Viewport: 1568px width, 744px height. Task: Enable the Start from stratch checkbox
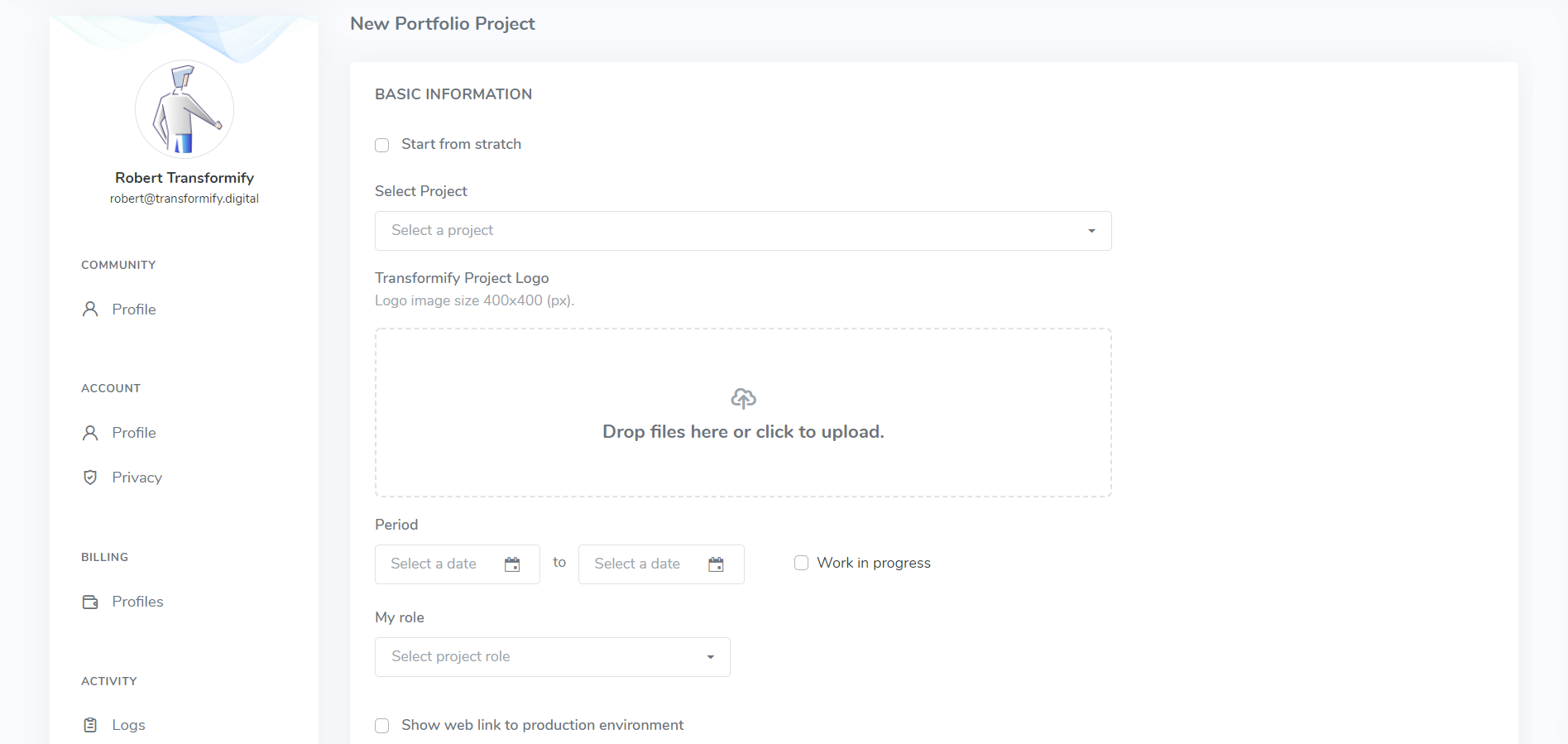(x=381, y=145)
